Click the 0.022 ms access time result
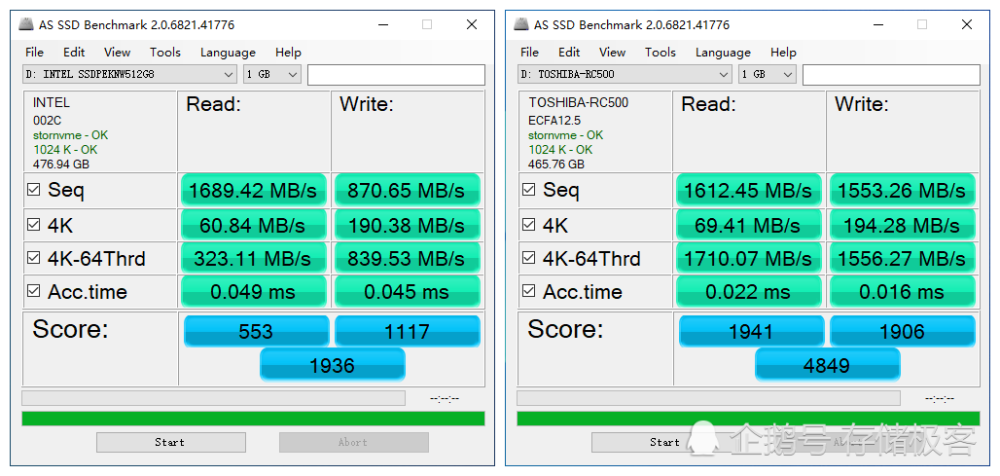This screenshot has width=1000, height=476. point(749,292)
